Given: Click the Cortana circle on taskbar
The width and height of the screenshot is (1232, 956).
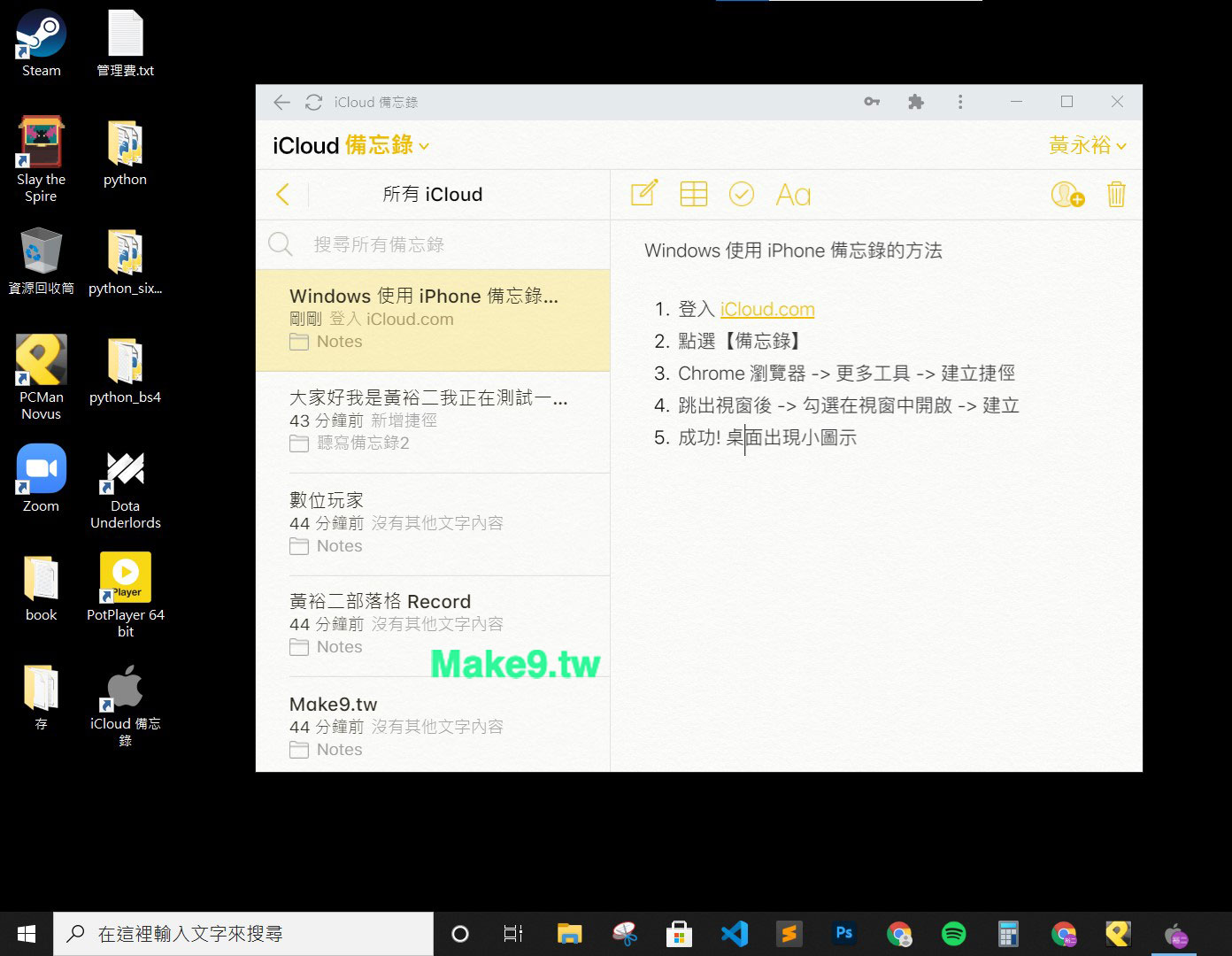Looking at the screenshot, I should point(460,934).
